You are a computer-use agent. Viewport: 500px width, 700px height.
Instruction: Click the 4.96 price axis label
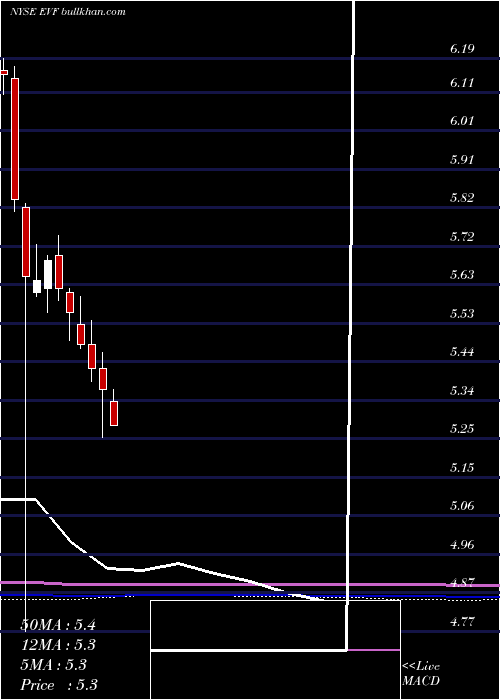tap(462, 544)
